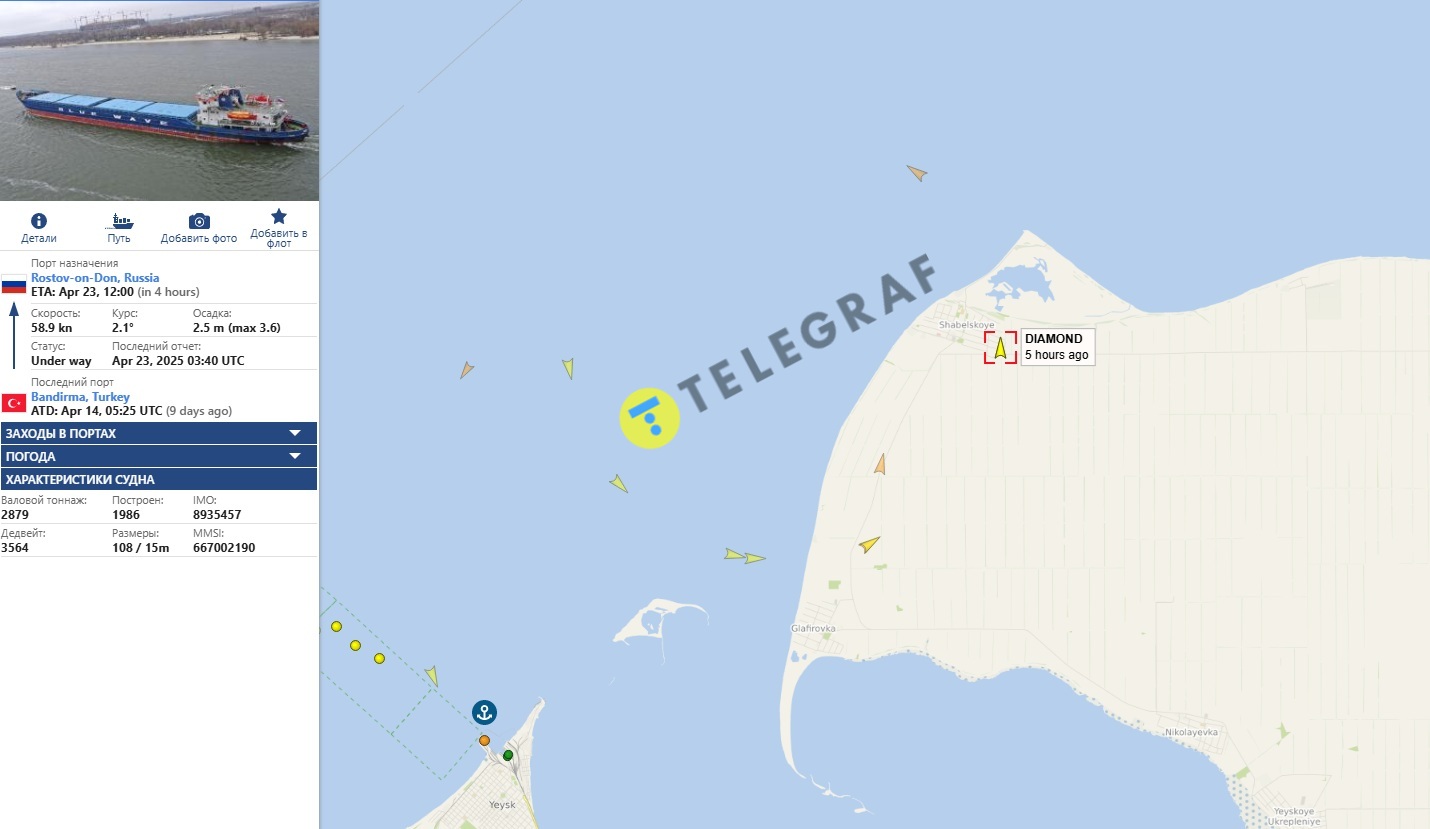Click the Turkey flag icon
This screenshot has width=1430, height=829.
[x=13, y=403]
